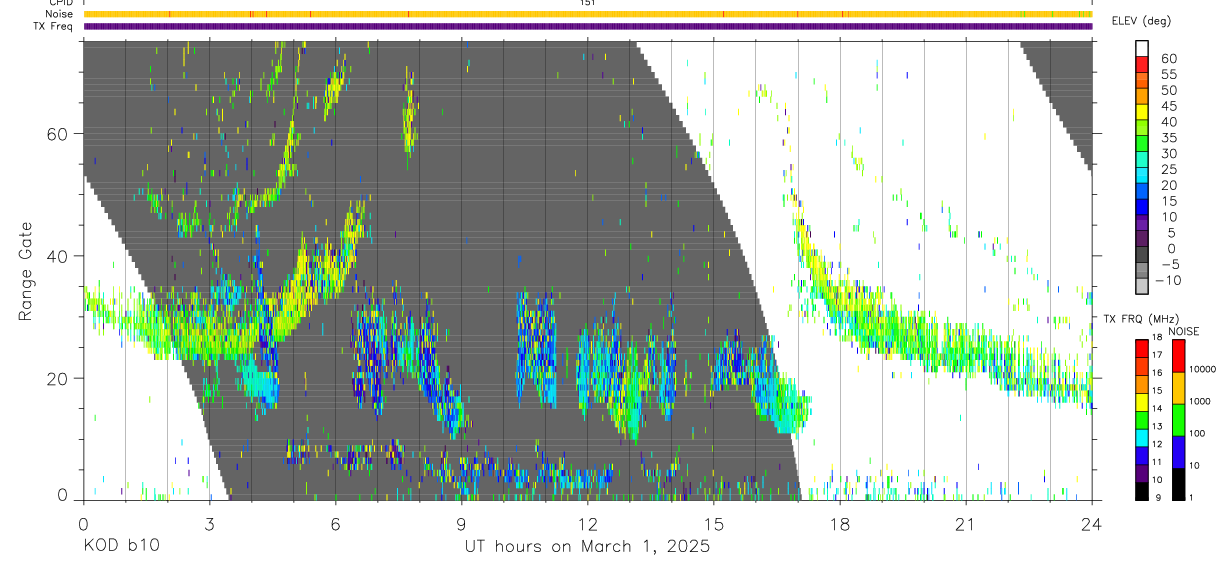Click hour '9' on the UT time axis

tap(461, 524)
